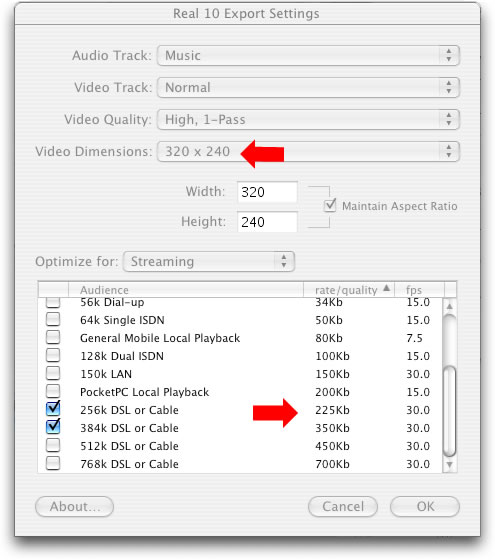This screenshot has height=560, width=495.
Task: Select the 225Kb rate cell
Action: tap(332, 410)
